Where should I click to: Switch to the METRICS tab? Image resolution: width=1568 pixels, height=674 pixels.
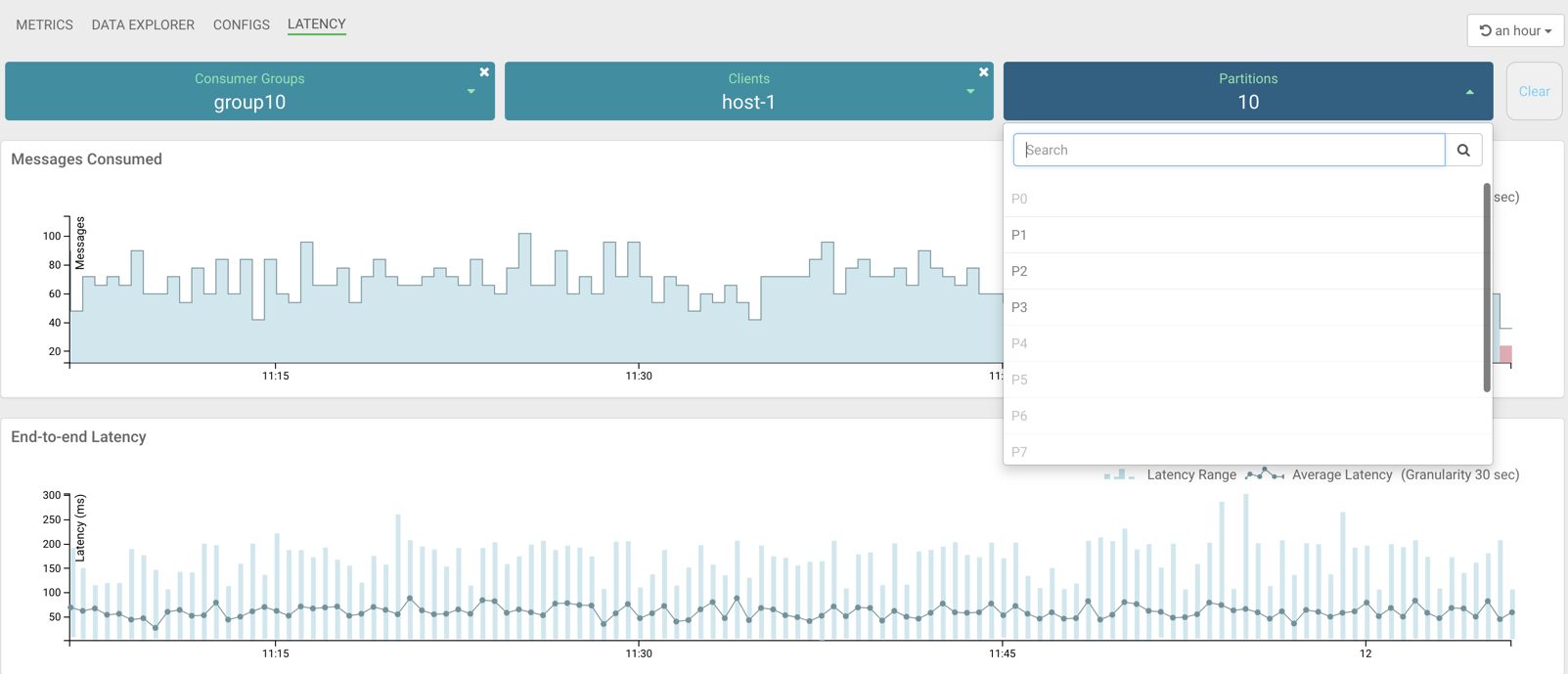(x=44, y=24)
